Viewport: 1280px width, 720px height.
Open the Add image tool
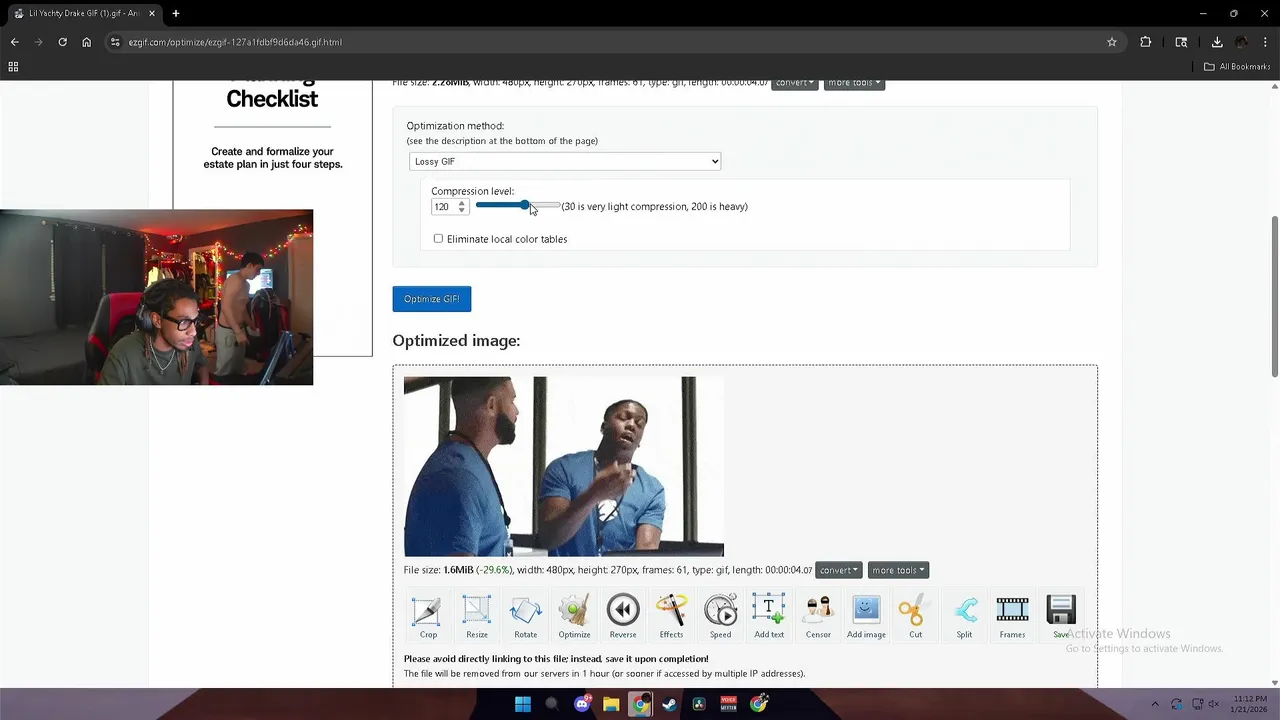click(866, 616)
